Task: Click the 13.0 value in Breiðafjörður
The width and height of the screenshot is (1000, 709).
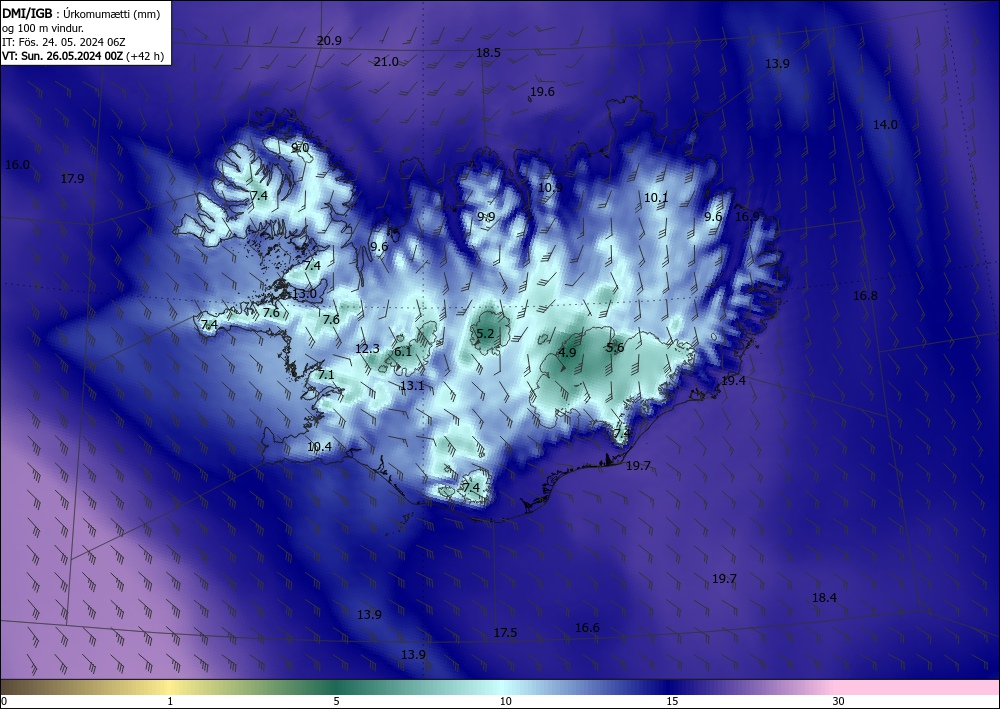Action: tap(304, 295)
